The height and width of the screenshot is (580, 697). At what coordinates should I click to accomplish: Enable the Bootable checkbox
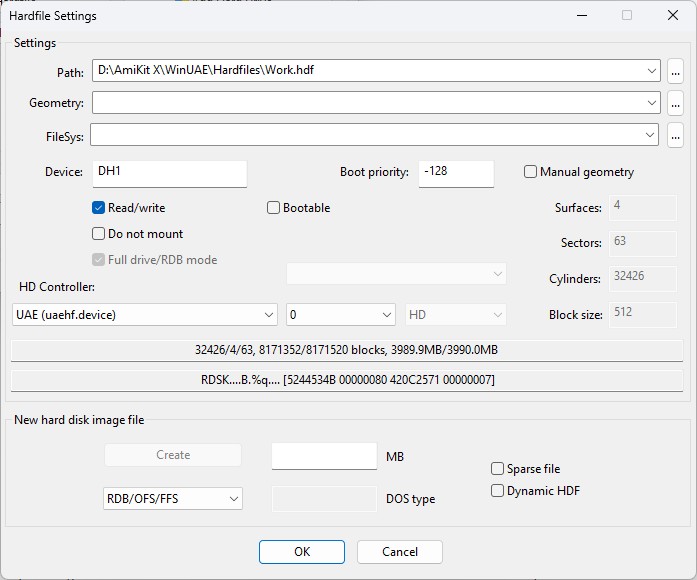(x=274, y=208)
